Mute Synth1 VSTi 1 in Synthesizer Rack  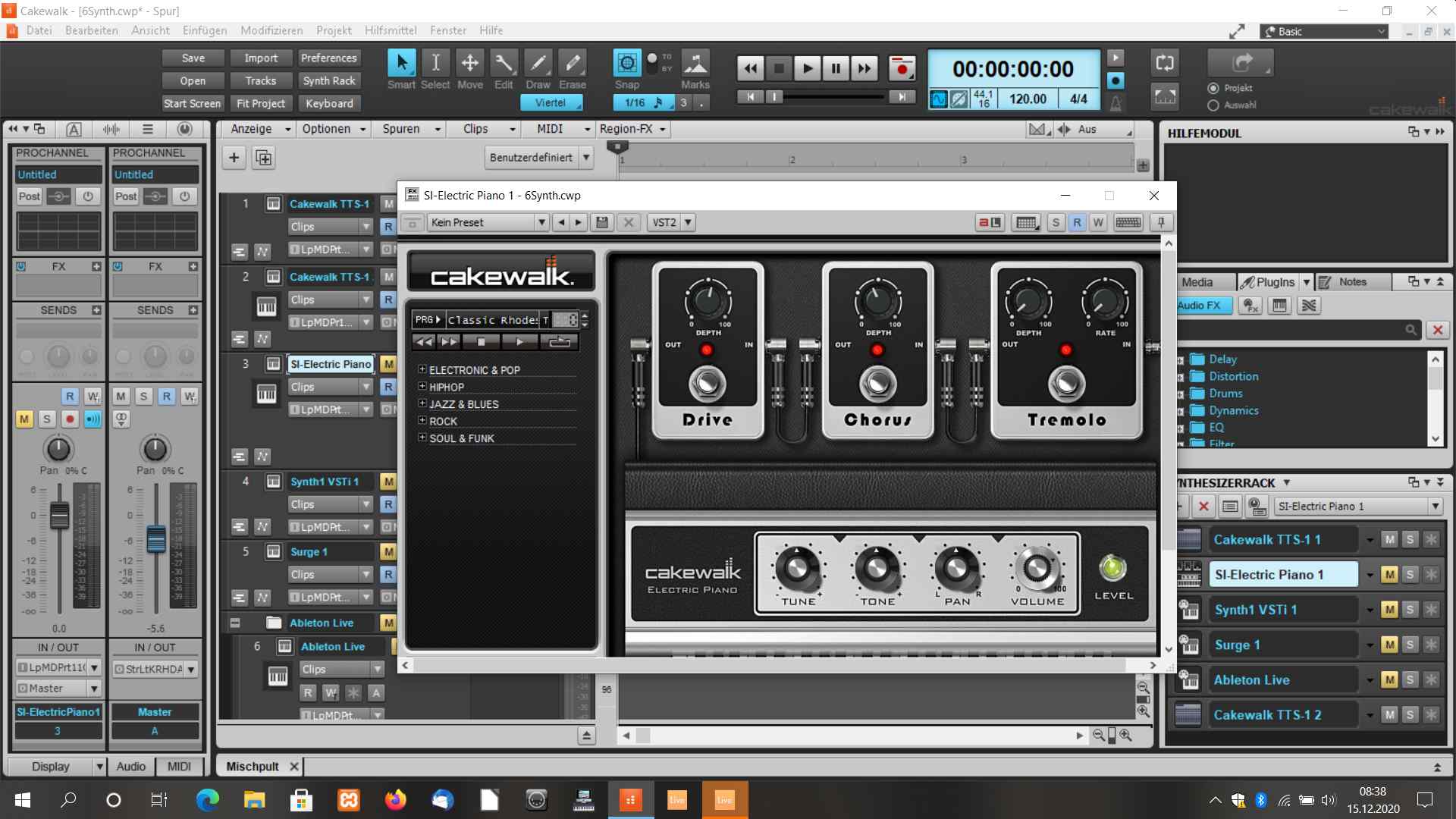(x=1389, y=610)
